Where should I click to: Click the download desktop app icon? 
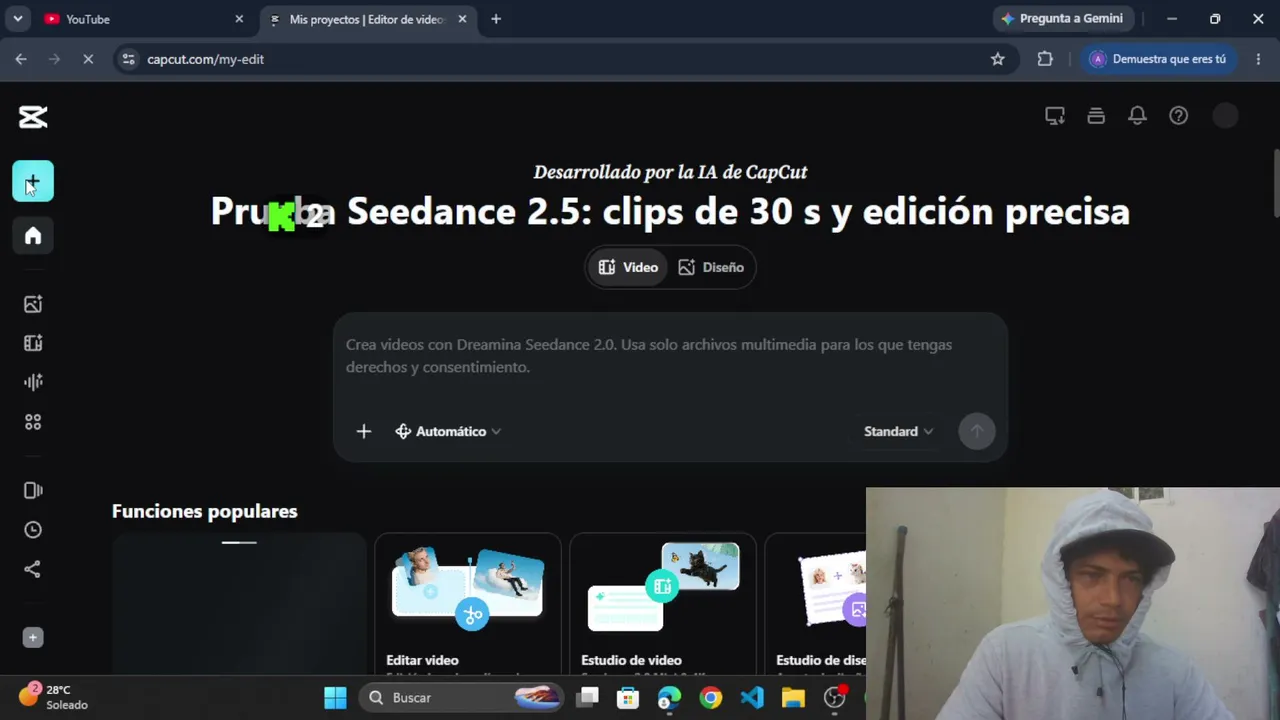(1055, 116)
